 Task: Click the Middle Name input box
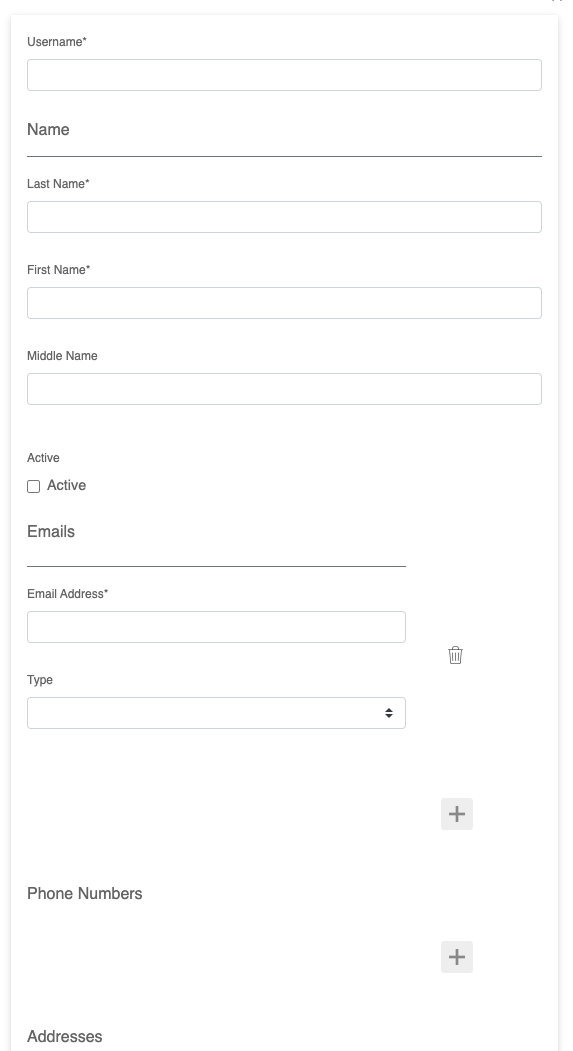click(284, 389)
